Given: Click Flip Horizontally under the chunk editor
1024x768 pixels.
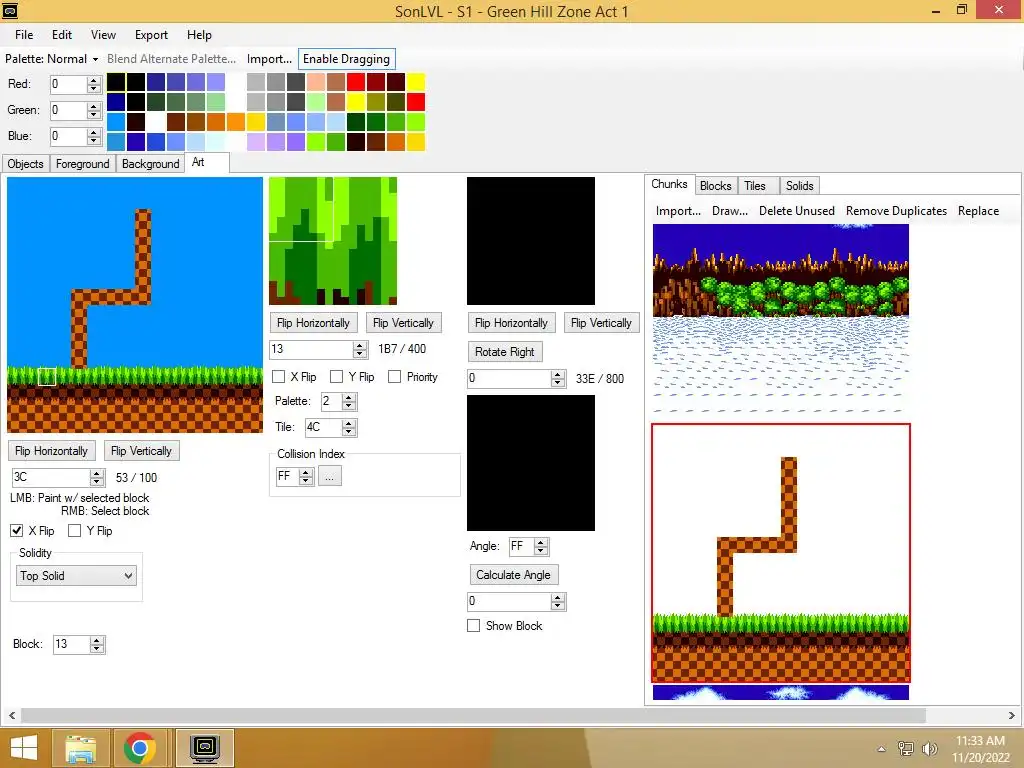Looking at the screenshot, I should (x=52, y=451).
